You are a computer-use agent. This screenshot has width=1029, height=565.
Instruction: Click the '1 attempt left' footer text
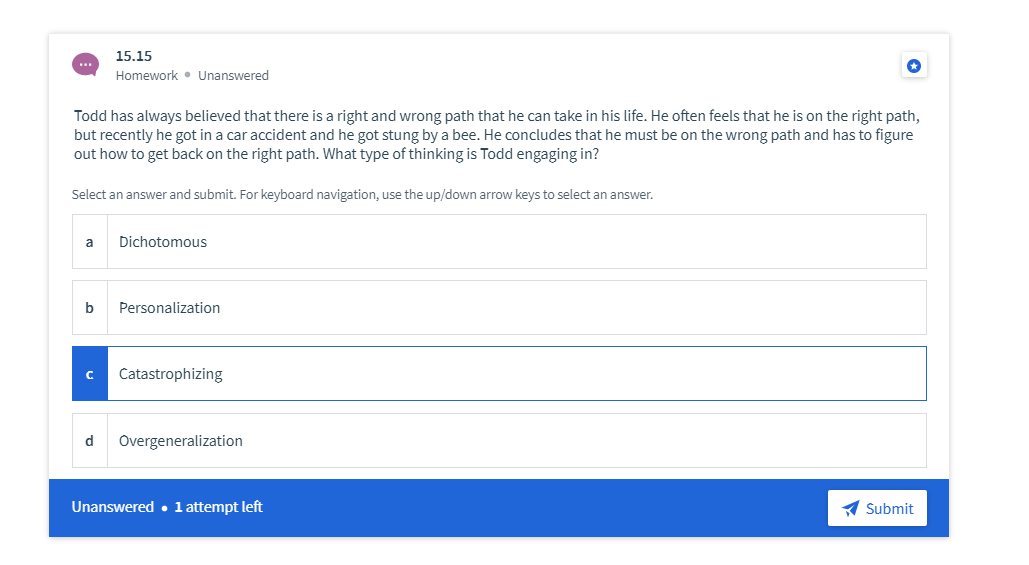[218, 507]
